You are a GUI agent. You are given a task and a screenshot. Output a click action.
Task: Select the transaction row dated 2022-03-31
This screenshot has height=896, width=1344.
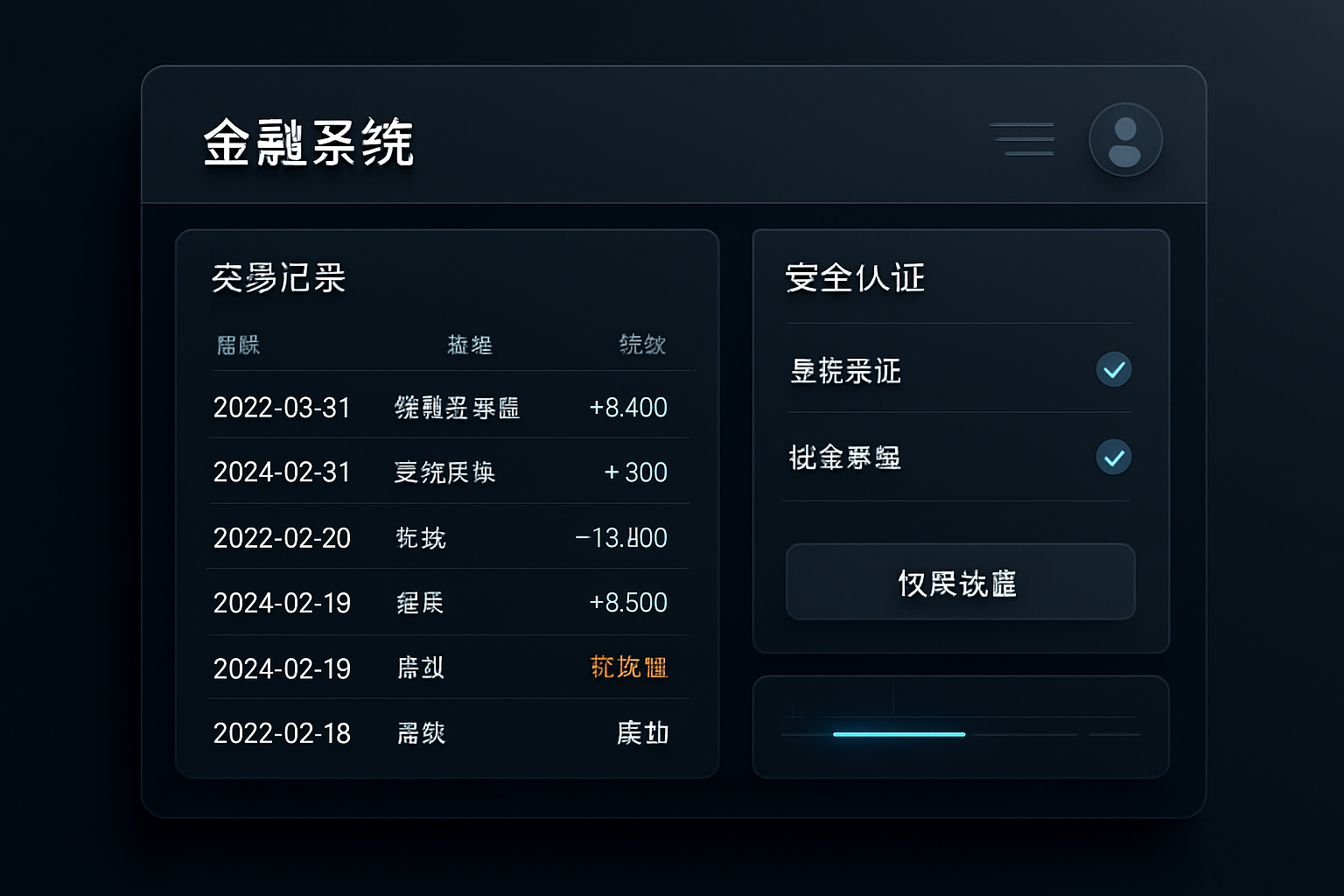[x=447, y=407]
